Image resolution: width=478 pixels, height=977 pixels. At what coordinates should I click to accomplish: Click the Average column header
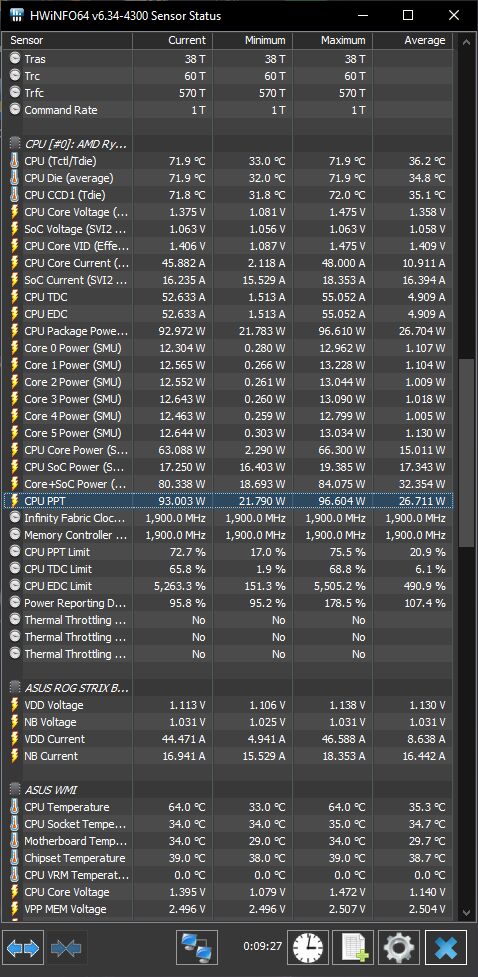click(x=413, y=41)
